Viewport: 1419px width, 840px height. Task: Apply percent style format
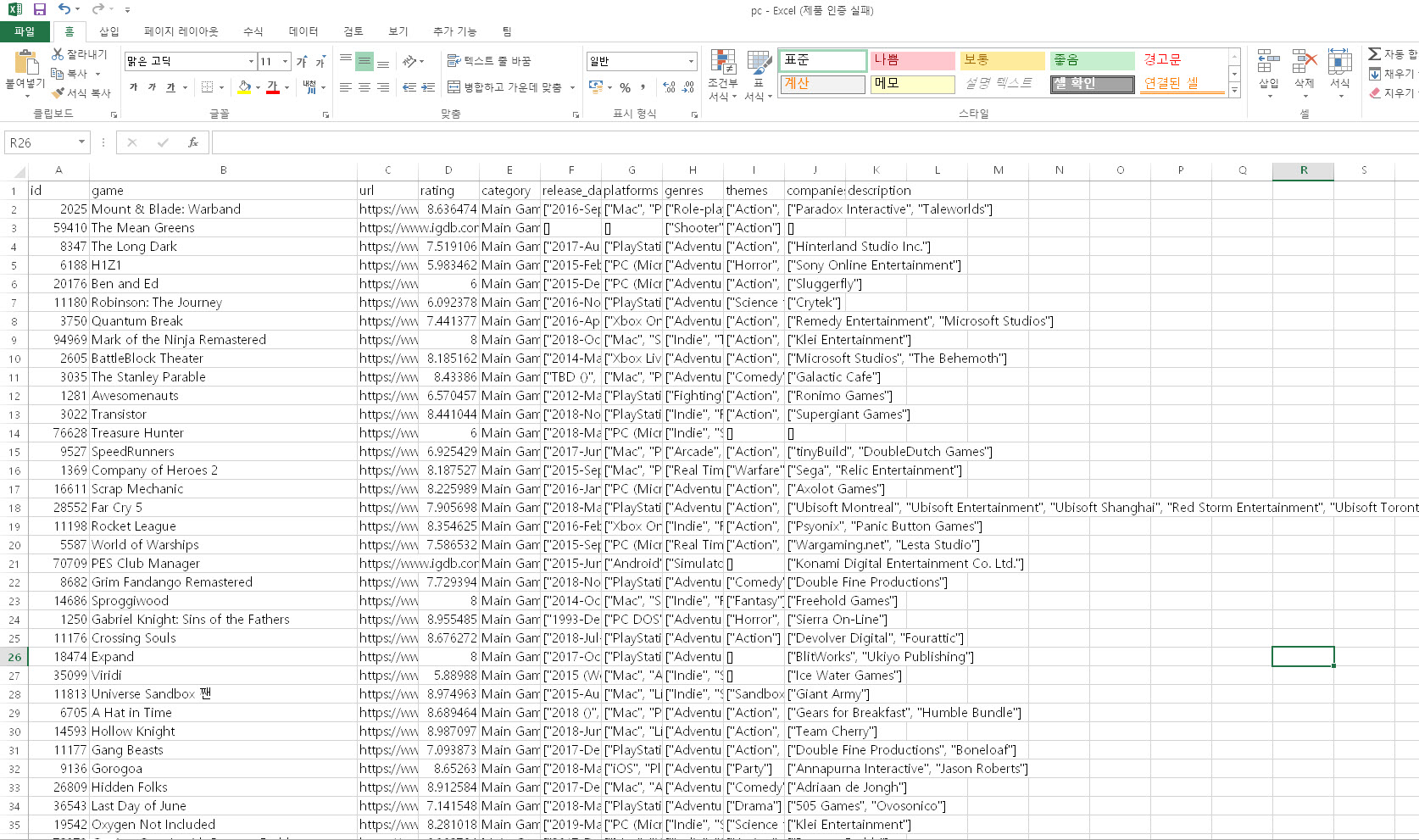(x=625, y=87)
